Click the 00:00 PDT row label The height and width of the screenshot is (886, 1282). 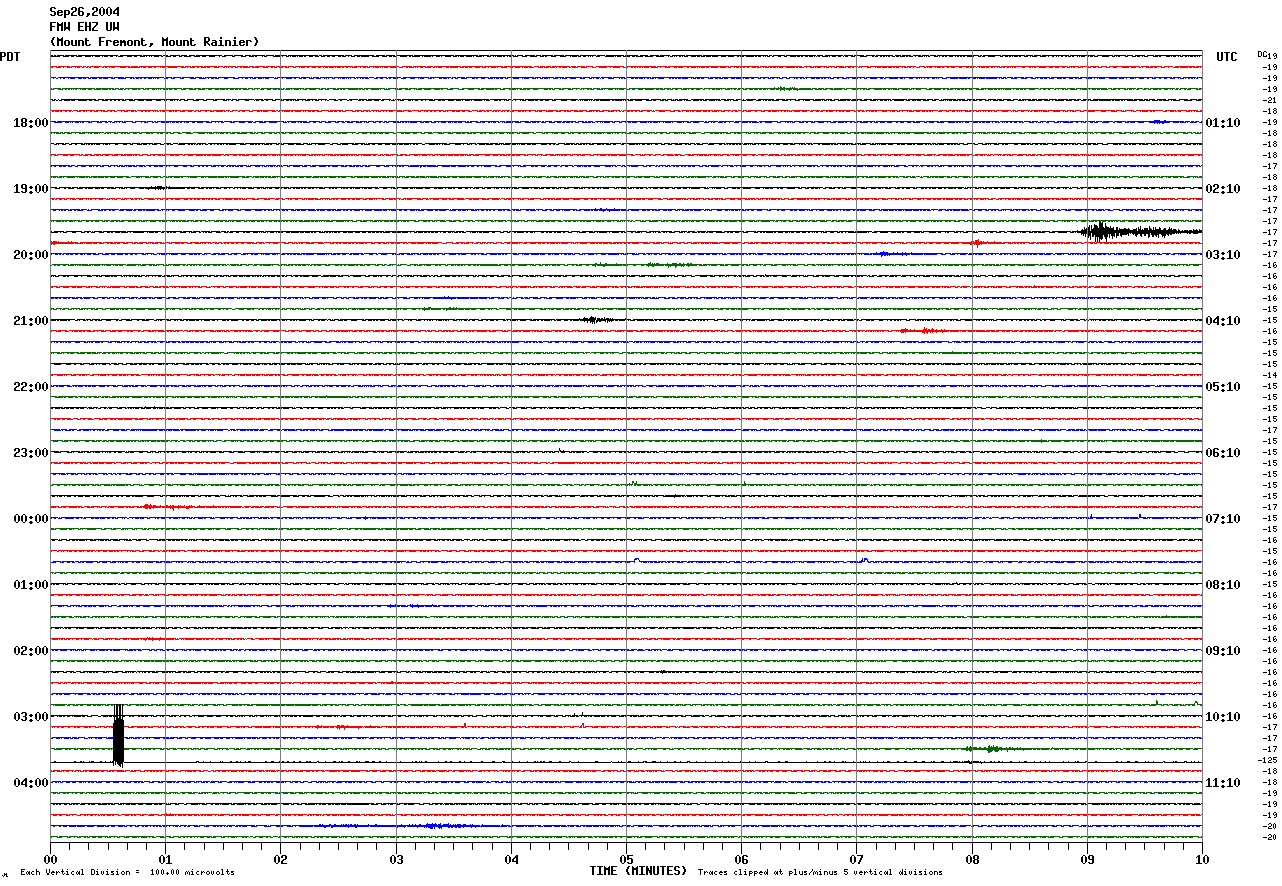point(31,519)
